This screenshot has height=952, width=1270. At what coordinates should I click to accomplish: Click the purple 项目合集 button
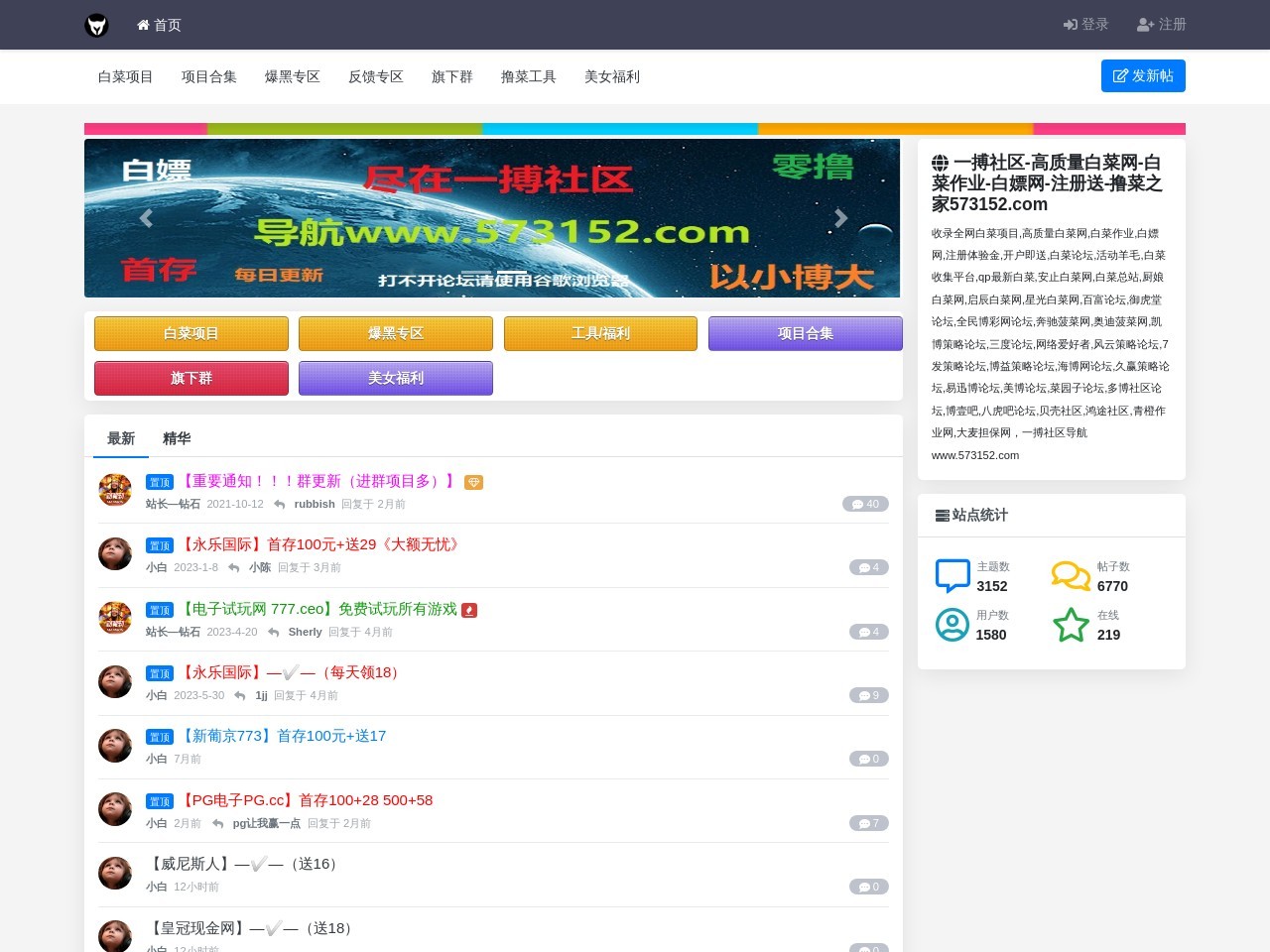click(x=806, y=333)
